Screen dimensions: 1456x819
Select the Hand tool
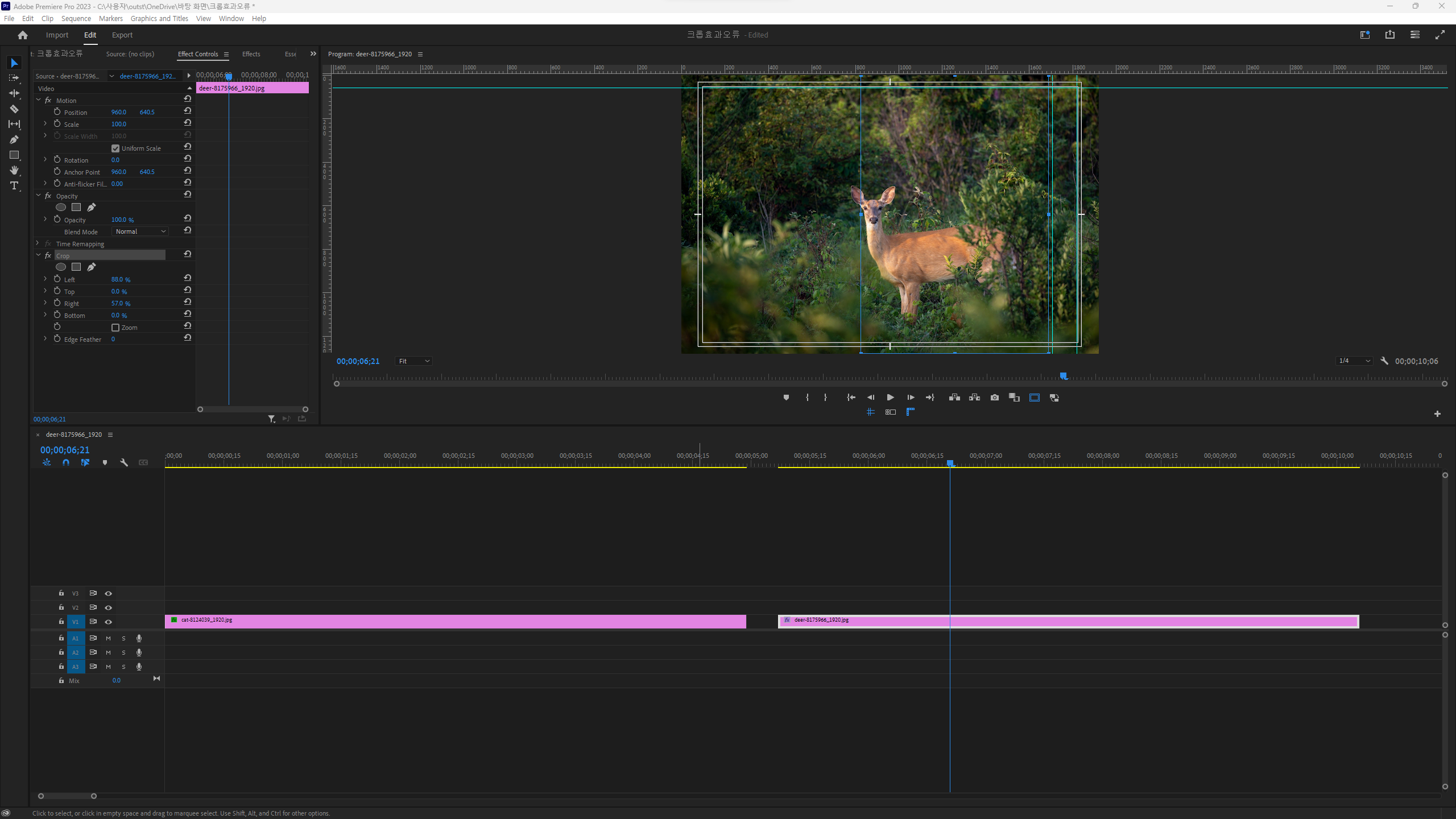pyautogui.click(x=14, y=170)
